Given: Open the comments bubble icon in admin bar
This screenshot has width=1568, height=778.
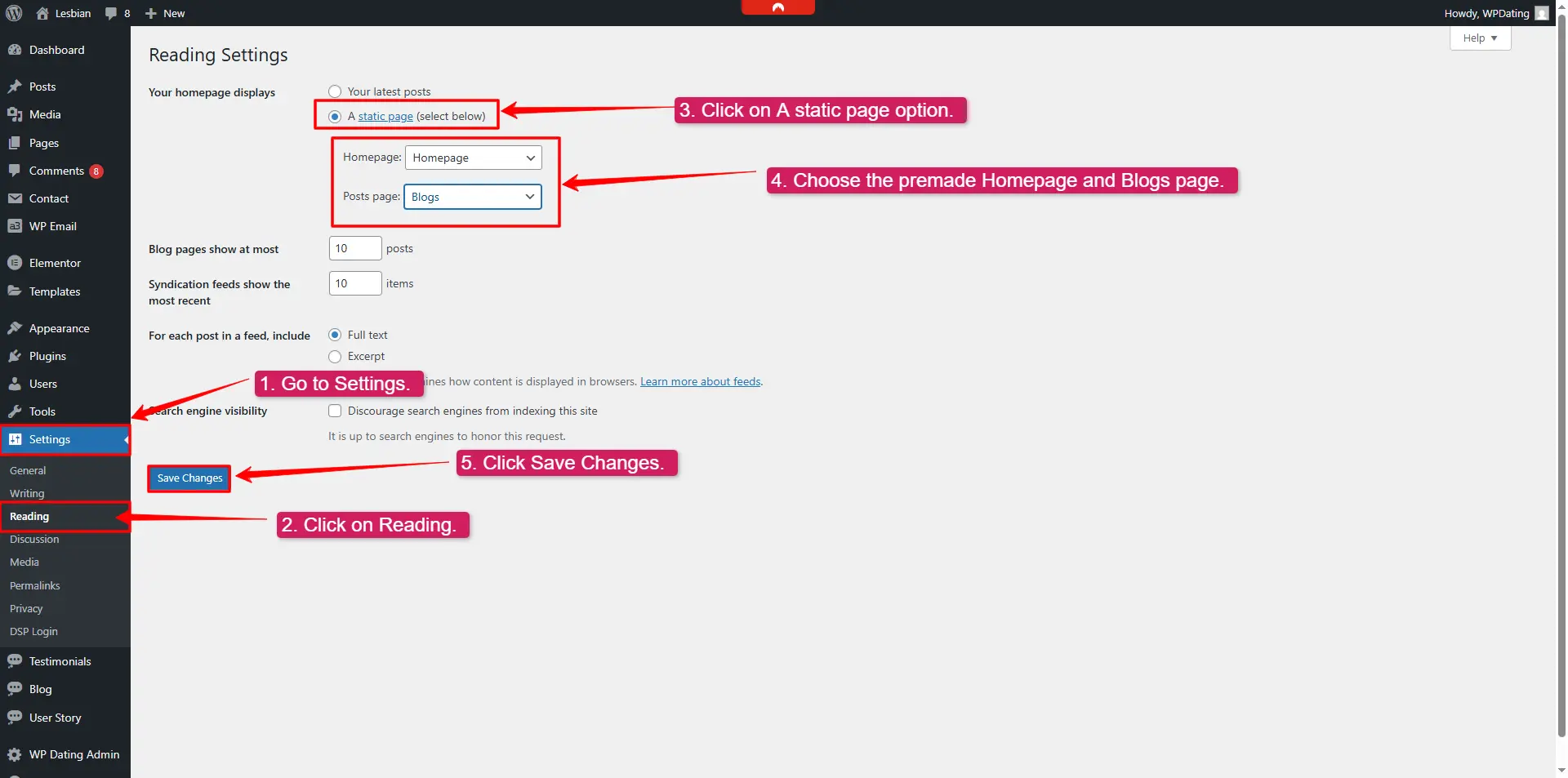Looking at the screenshot, I should pyautogui.click(x=111, y=13).
